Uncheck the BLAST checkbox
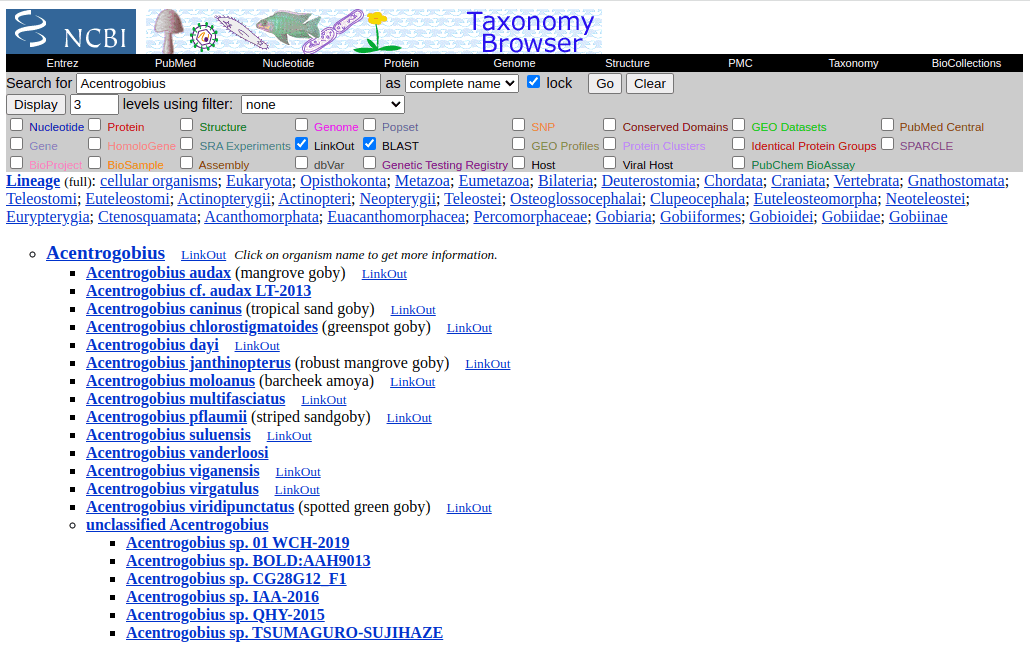Screen dimensions: 1030x658 tap(370, 144)
